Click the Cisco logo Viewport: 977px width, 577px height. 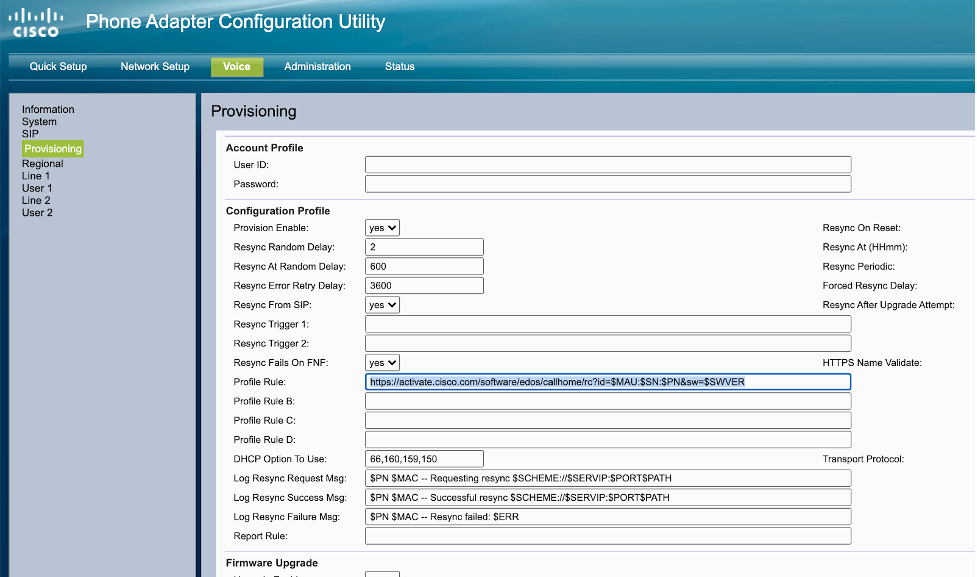coord(35,21)
